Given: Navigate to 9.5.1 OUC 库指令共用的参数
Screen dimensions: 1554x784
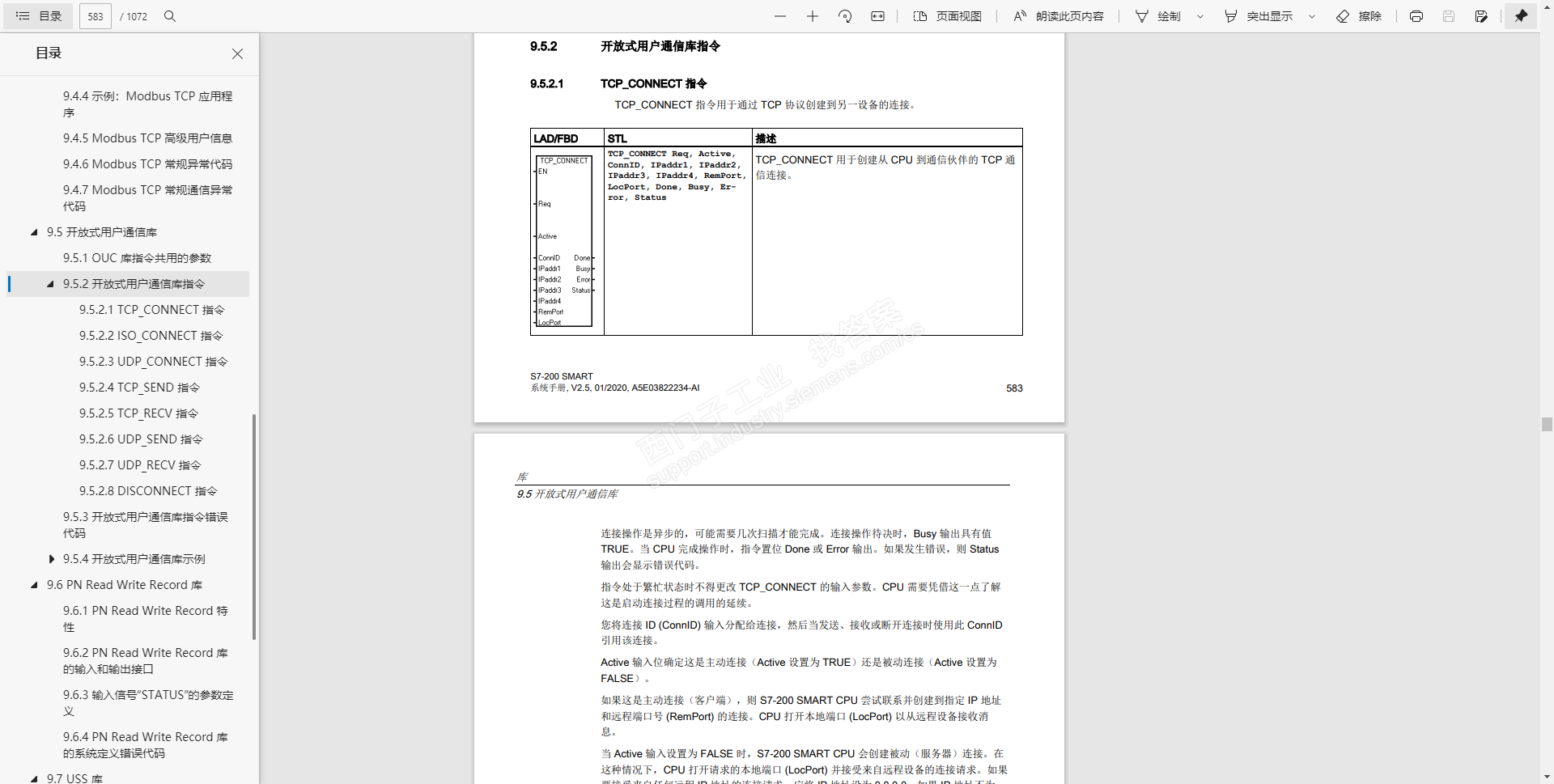Looking at the screenshot, I should coord(138,258).
